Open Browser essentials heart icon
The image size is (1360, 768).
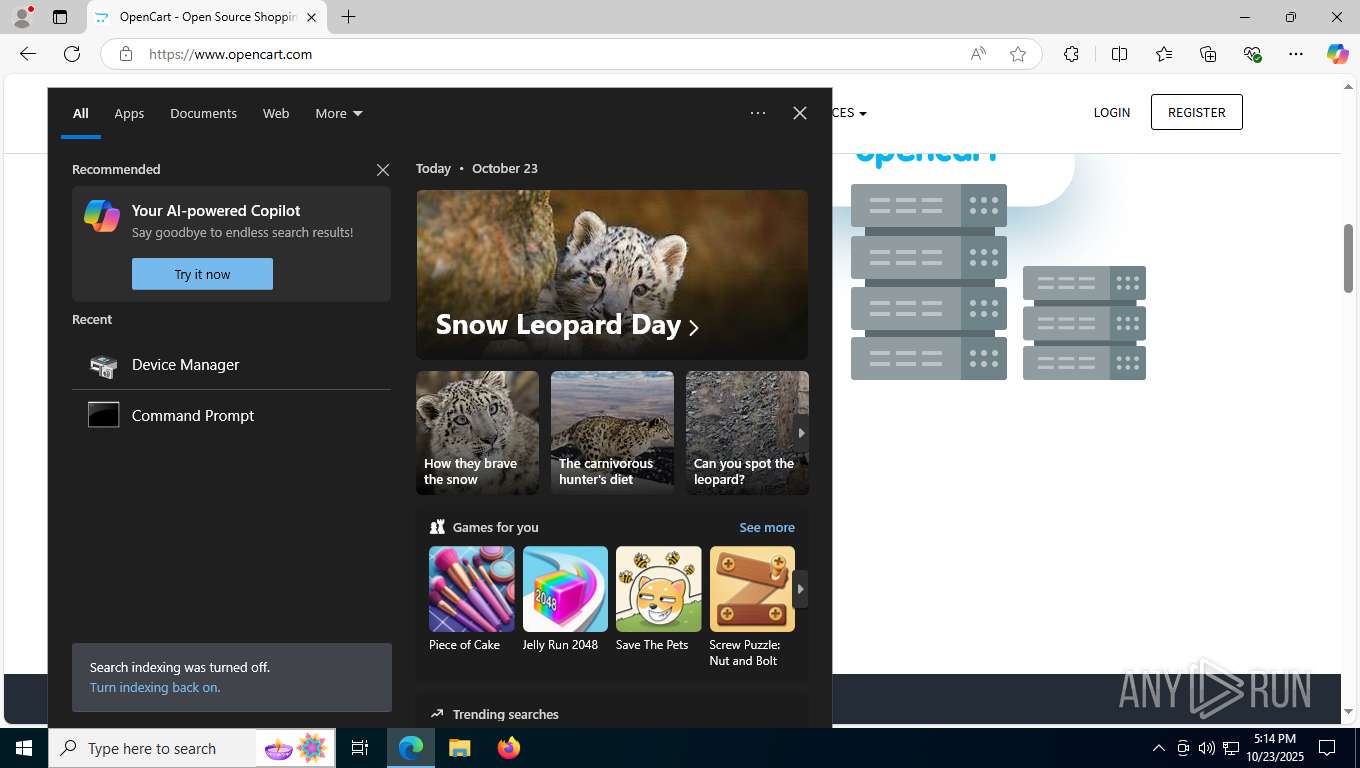[1252, 54]
